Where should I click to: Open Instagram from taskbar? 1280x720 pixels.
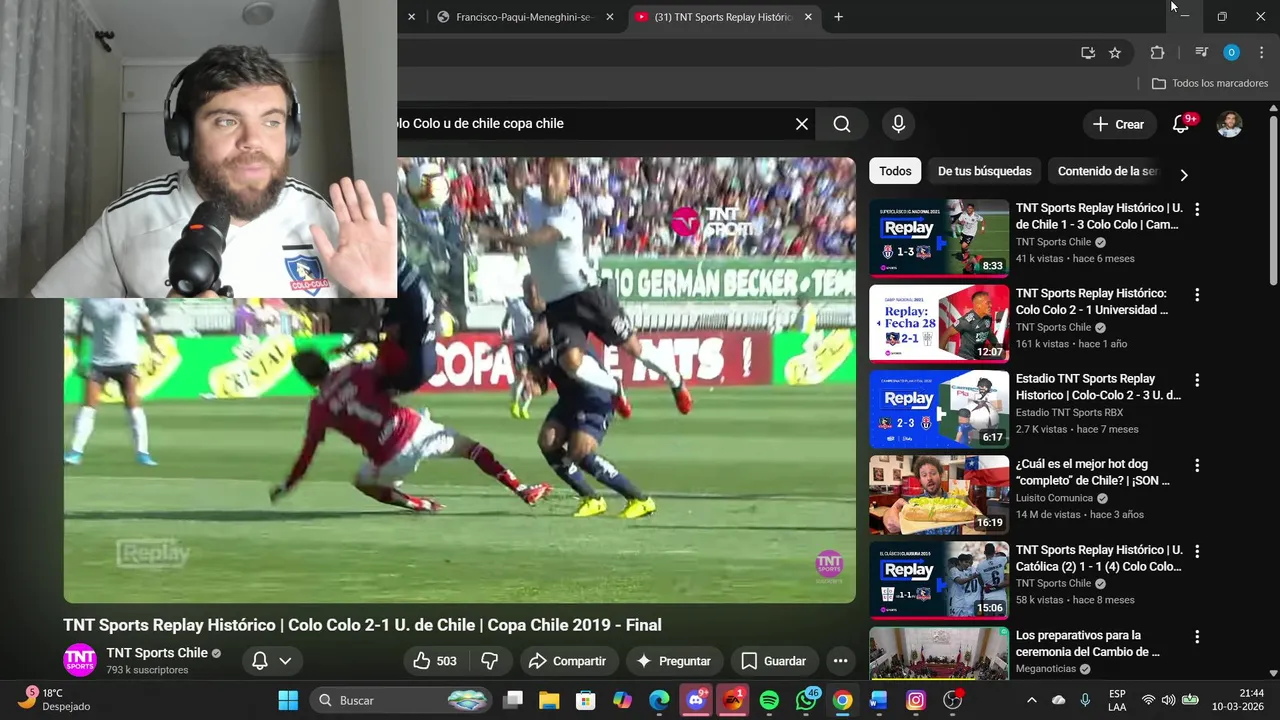click(916, 700)
